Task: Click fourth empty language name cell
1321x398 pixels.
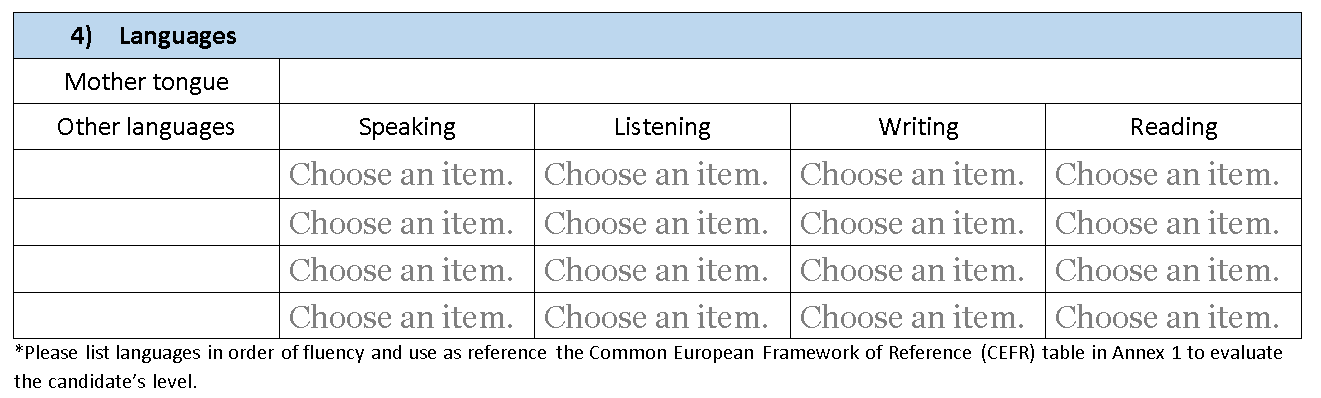Action: tap(146, 316)
